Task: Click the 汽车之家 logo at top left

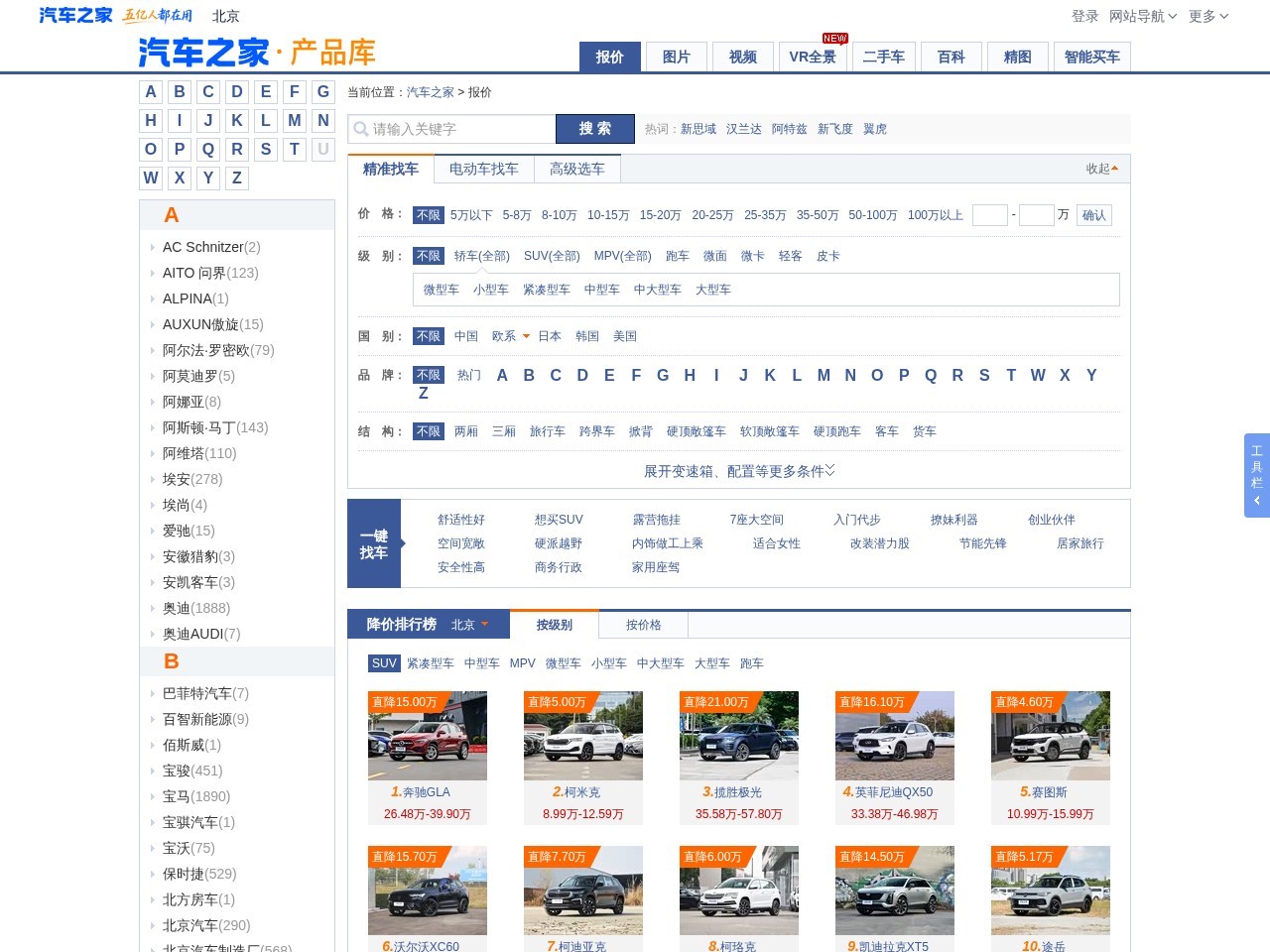Action: 75,16
